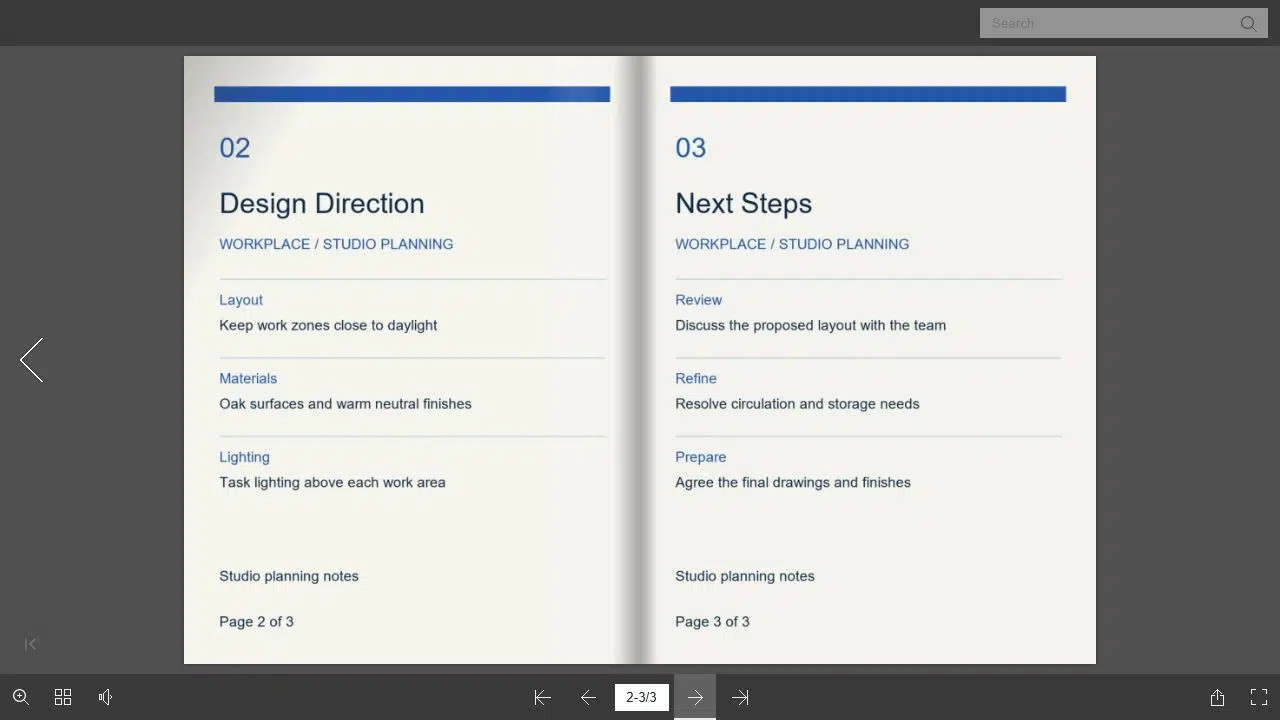Click the Materials label

(248, 378)
